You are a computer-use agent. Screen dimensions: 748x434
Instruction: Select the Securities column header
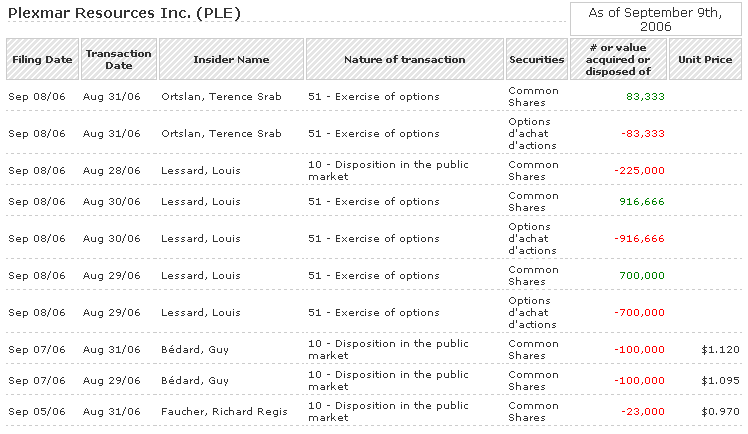[x=536, y=60]
